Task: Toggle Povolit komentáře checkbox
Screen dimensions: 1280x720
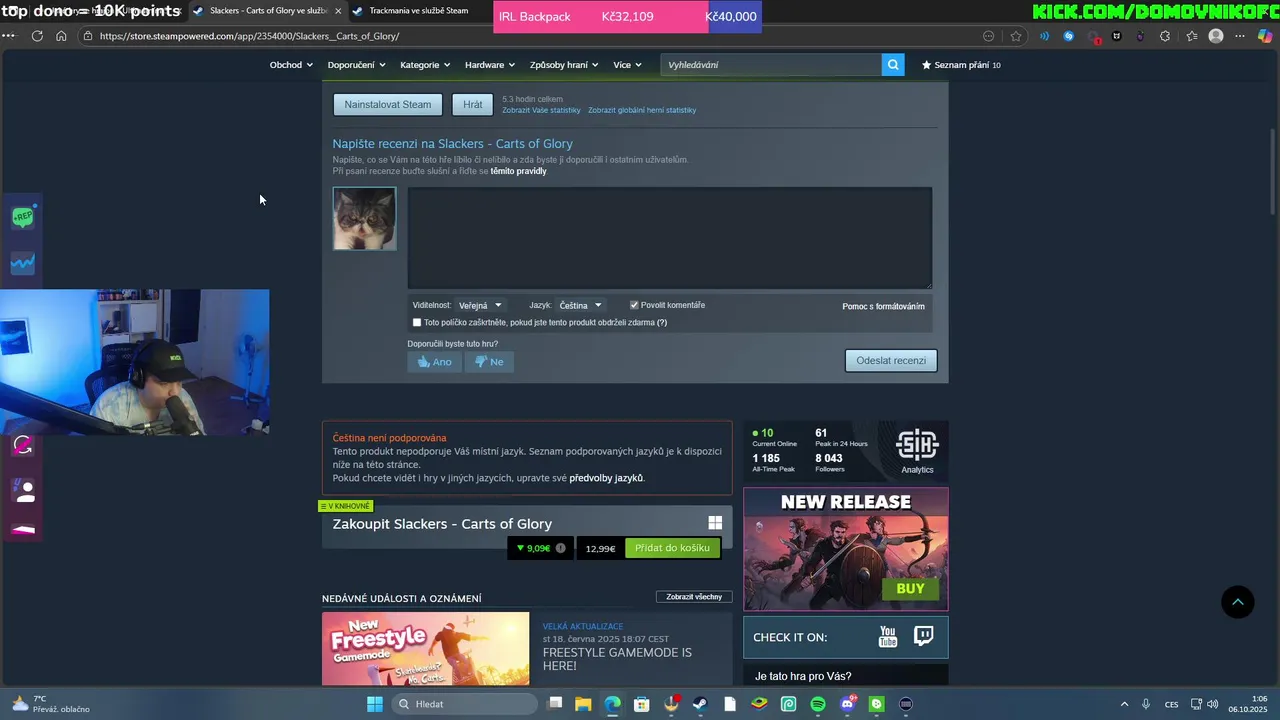Action: coord(634,305)
